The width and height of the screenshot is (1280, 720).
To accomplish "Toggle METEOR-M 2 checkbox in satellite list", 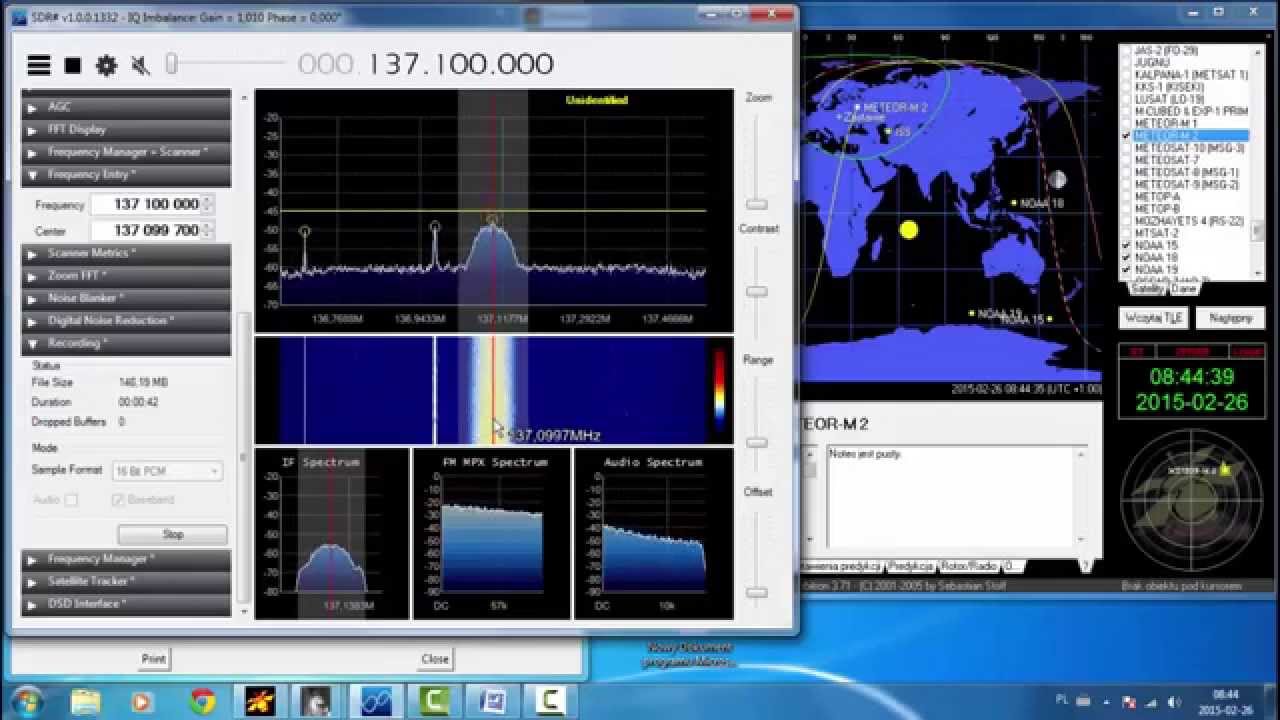I will (1127, 135).
